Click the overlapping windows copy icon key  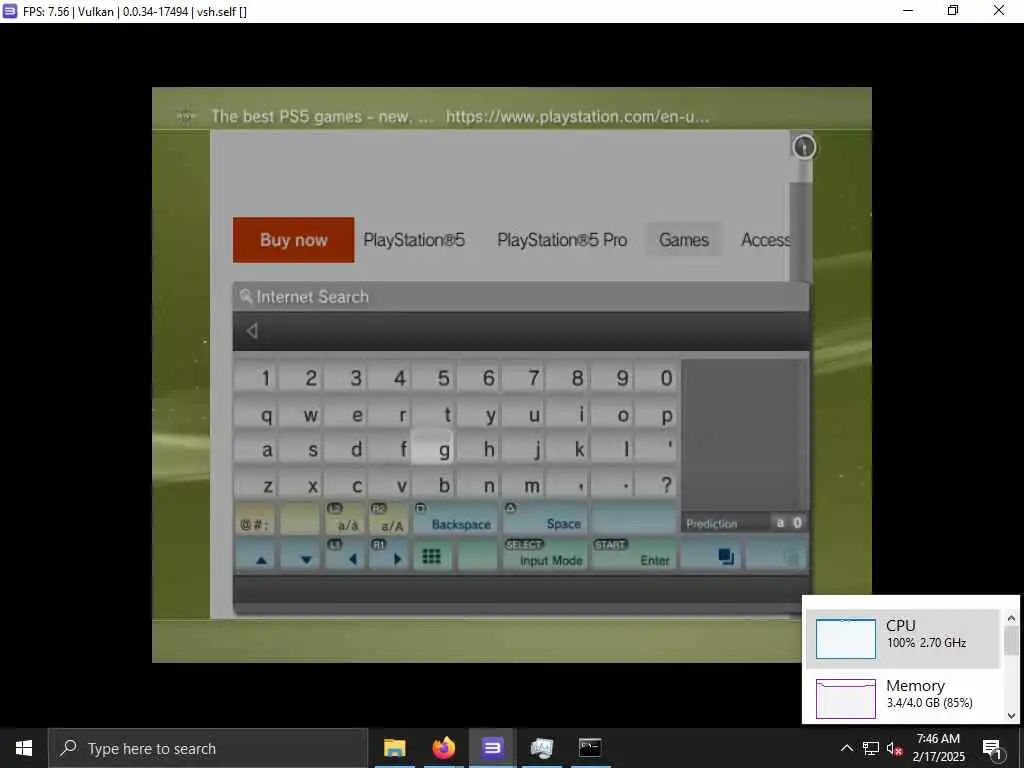711,556
